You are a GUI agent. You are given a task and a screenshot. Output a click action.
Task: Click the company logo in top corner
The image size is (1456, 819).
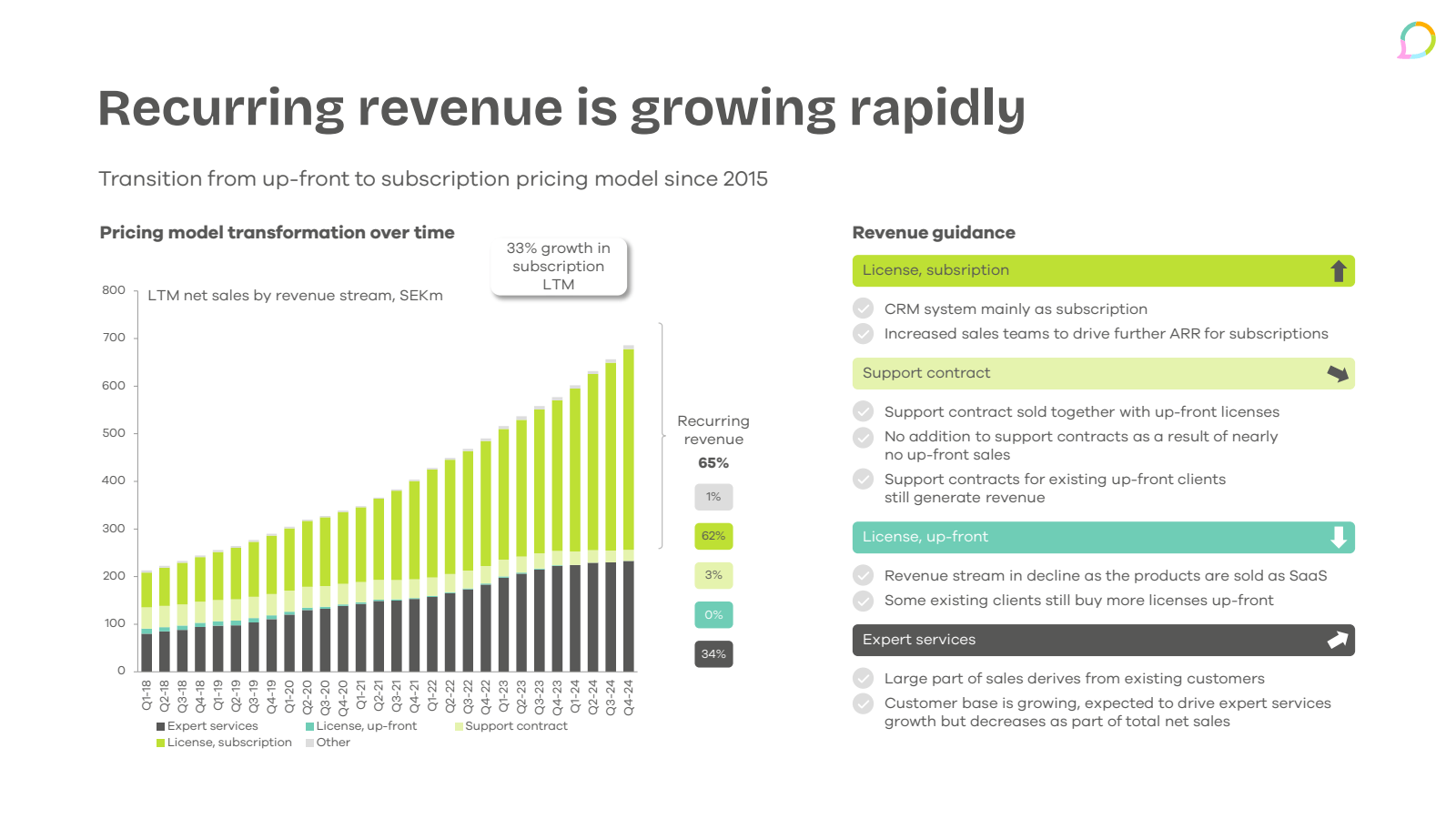pos(1417,41)
